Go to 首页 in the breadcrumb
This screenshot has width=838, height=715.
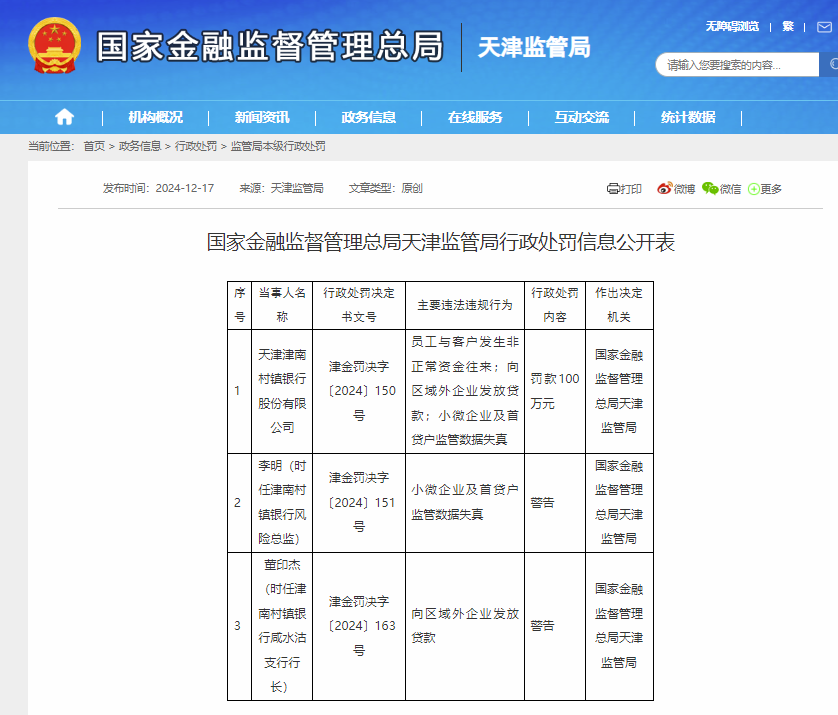pos(94,146)
